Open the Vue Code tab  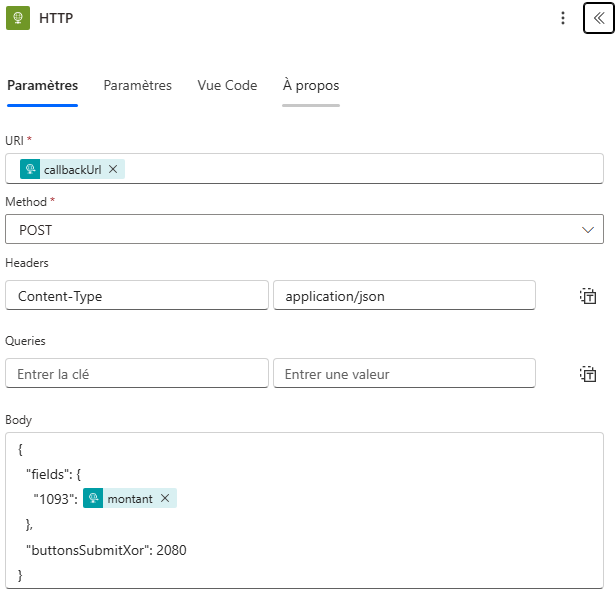tap(227, 86)
